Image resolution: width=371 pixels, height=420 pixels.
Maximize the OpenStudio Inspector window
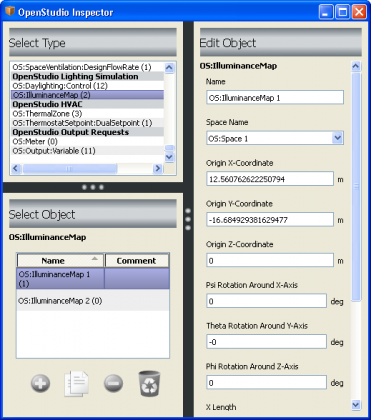coord(343,12)
